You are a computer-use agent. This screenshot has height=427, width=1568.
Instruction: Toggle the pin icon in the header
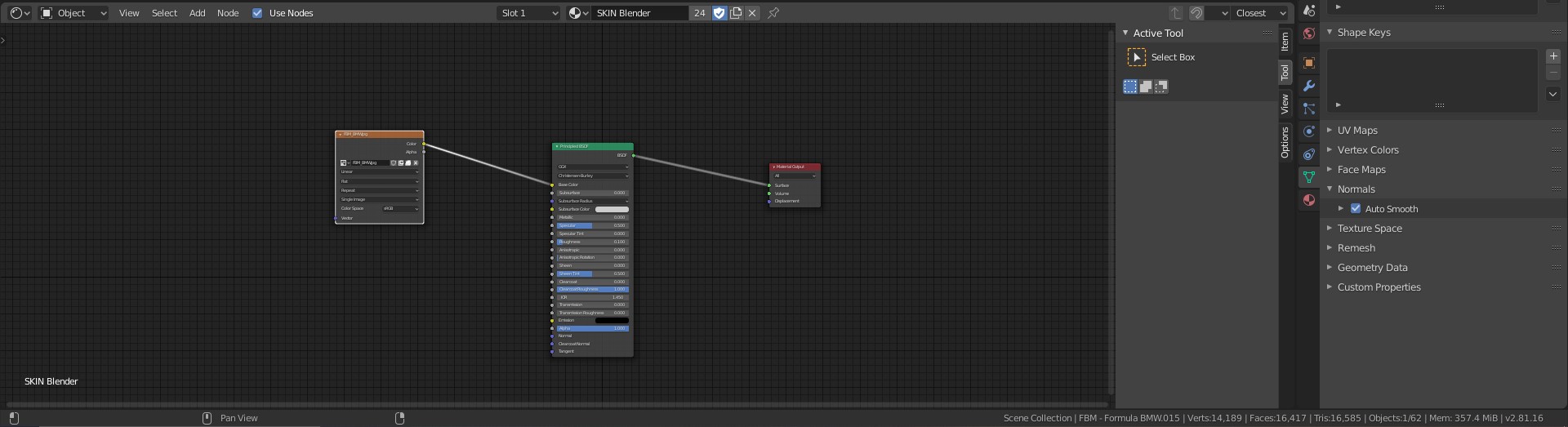(773, 13)
